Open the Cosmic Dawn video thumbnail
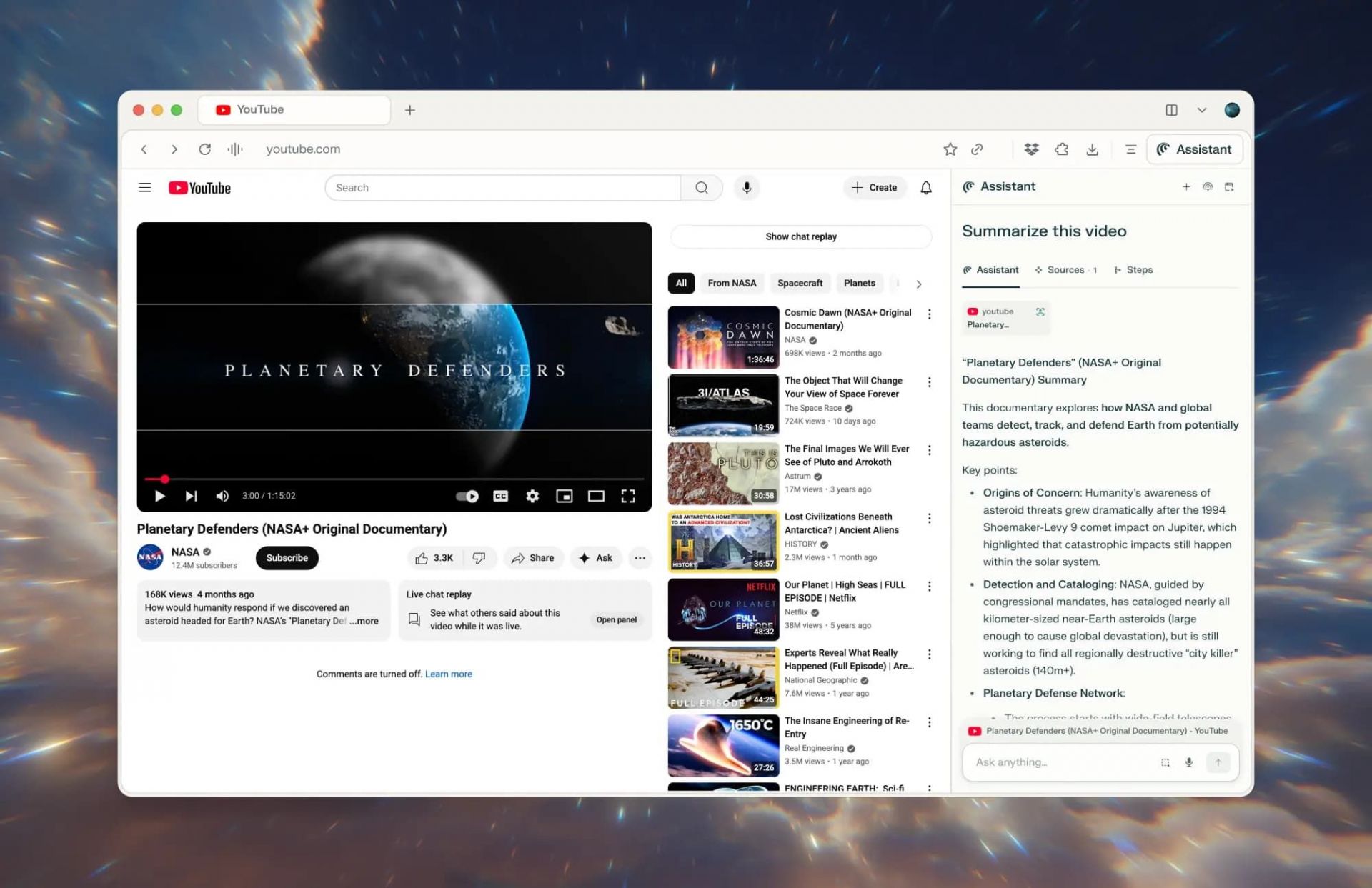 pos(723,337)
